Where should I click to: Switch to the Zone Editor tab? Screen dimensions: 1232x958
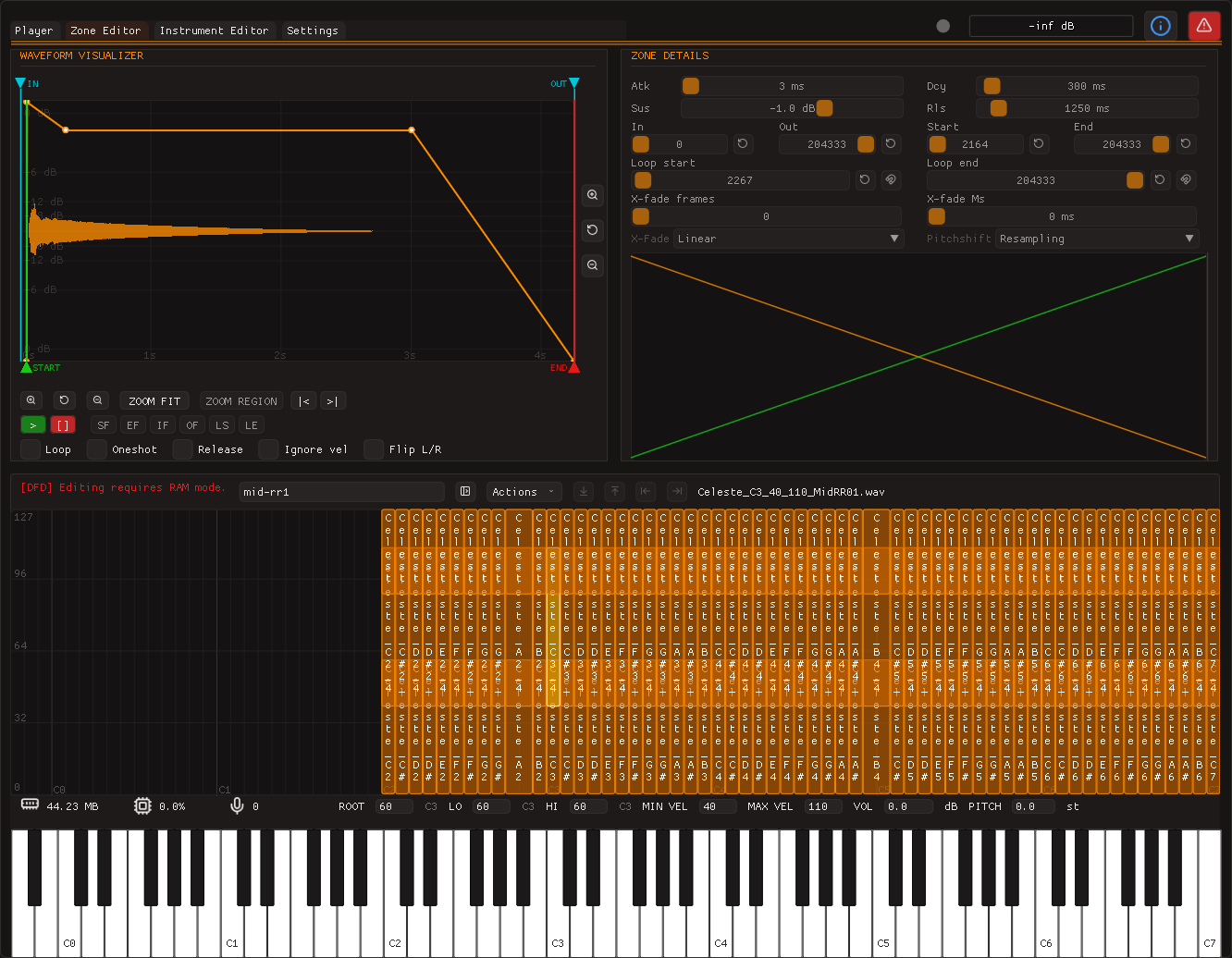coord(106,31)
